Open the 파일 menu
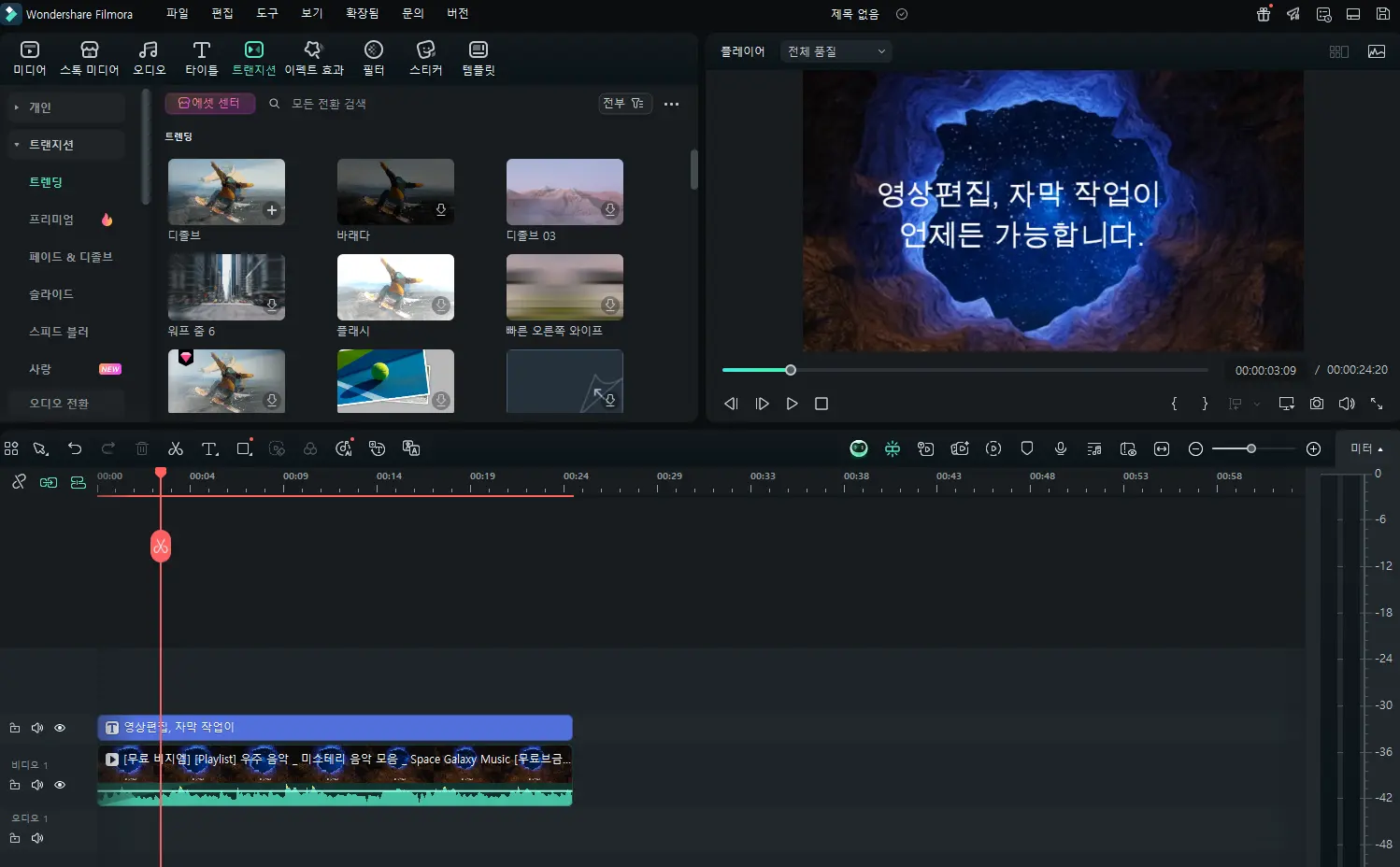The image size is (1400, 867). 177,14
